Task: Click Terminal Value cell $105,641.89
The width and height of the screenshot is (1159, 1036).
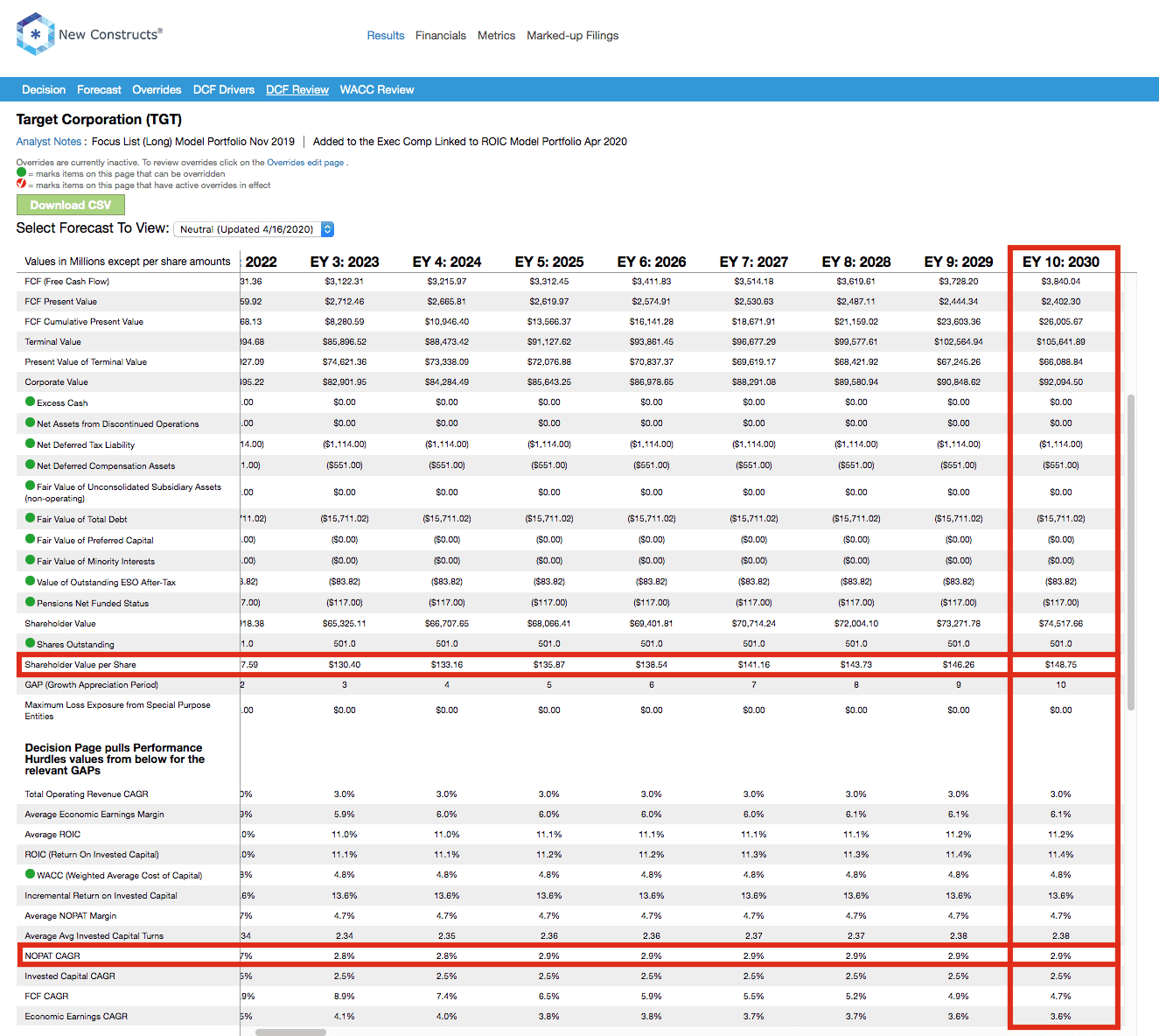Action: point(1060,342)
